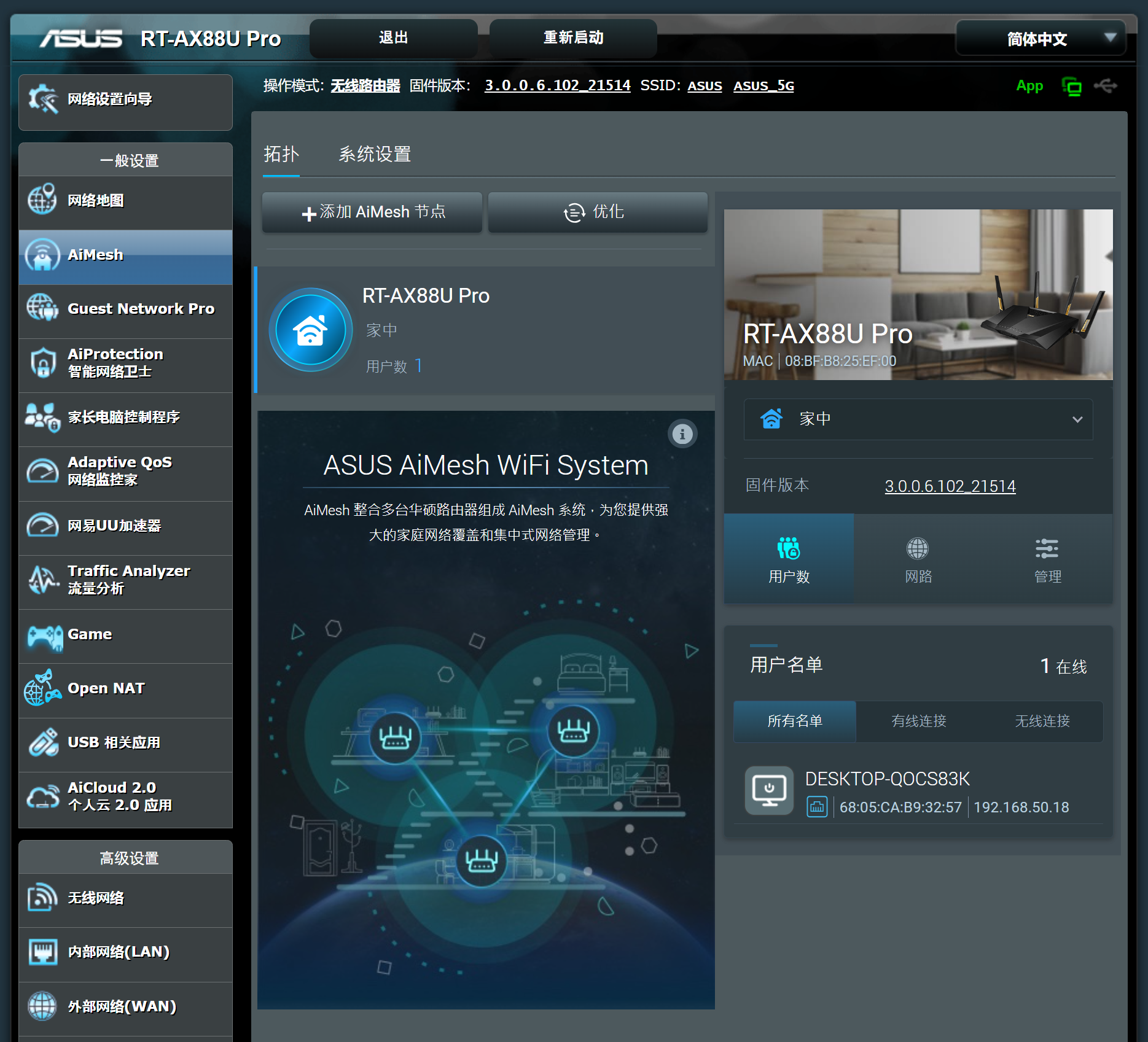The image size is (1148, 1042).
Task: Click the RT-AX88U Pro router photo
Action: coord(918,295)
